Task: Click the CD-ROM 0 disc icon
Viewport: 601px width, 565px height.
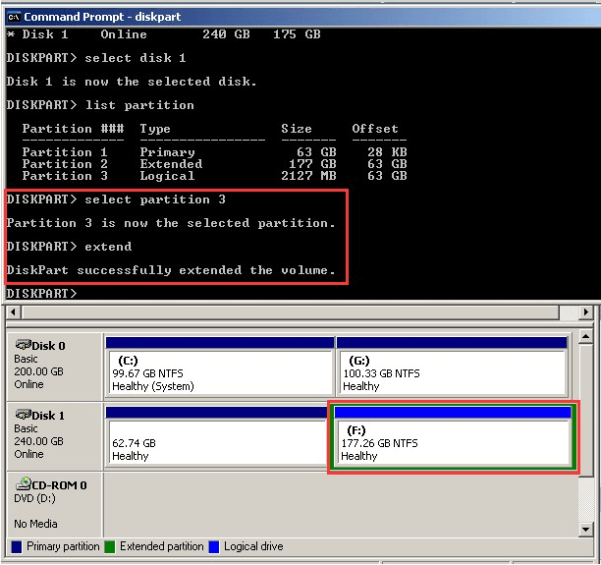Action: 23,484
